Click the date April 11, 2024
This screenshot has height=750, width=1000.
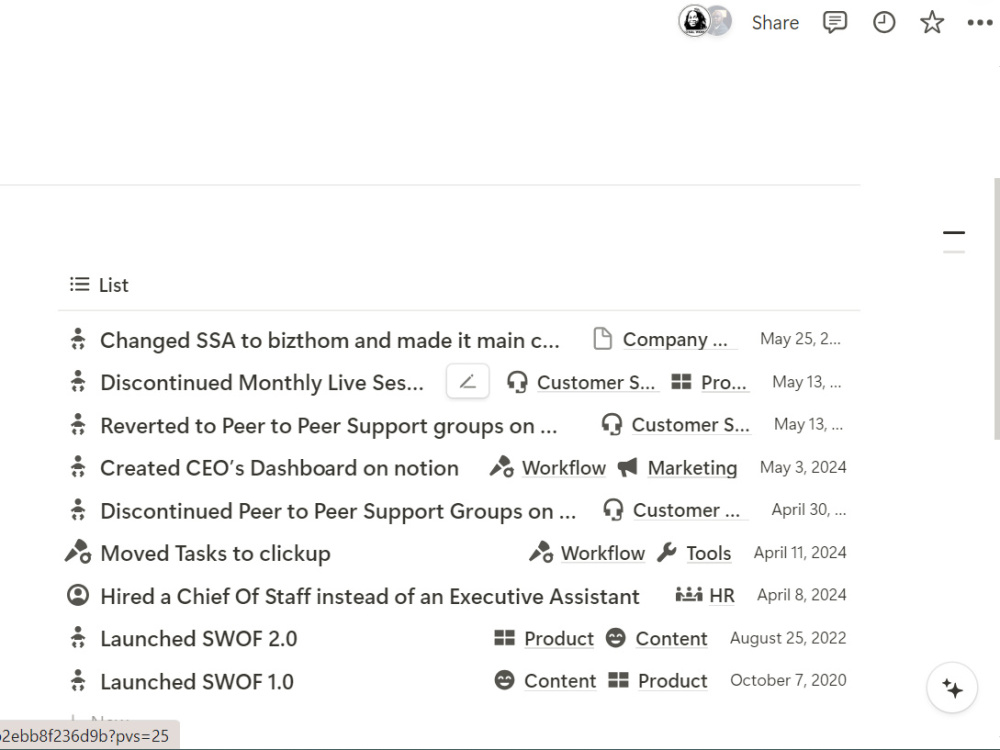click(x=800, y=552)
